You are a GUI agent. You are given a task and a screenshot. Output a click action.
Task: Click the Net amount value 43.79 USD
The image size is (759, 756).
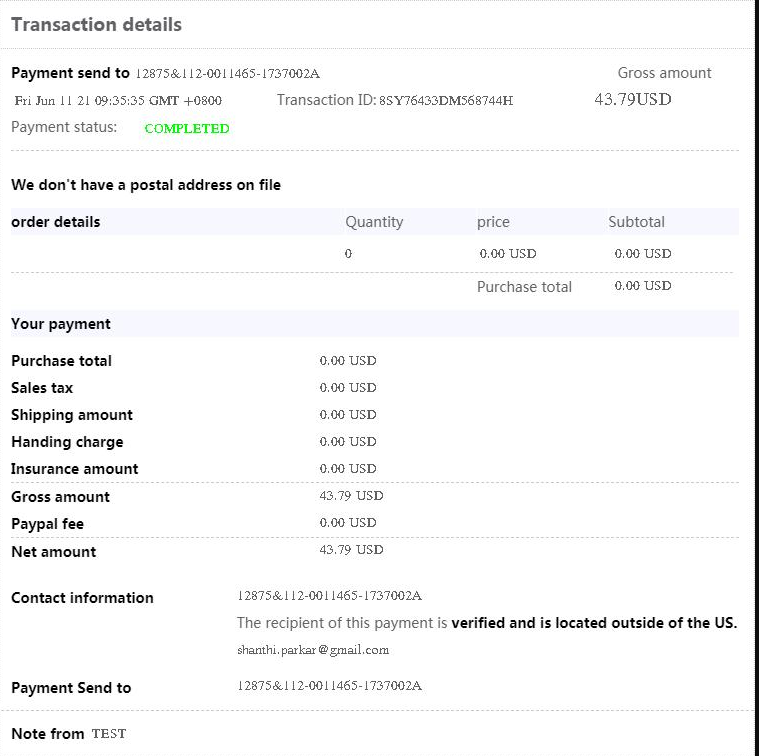coord(351,550)
